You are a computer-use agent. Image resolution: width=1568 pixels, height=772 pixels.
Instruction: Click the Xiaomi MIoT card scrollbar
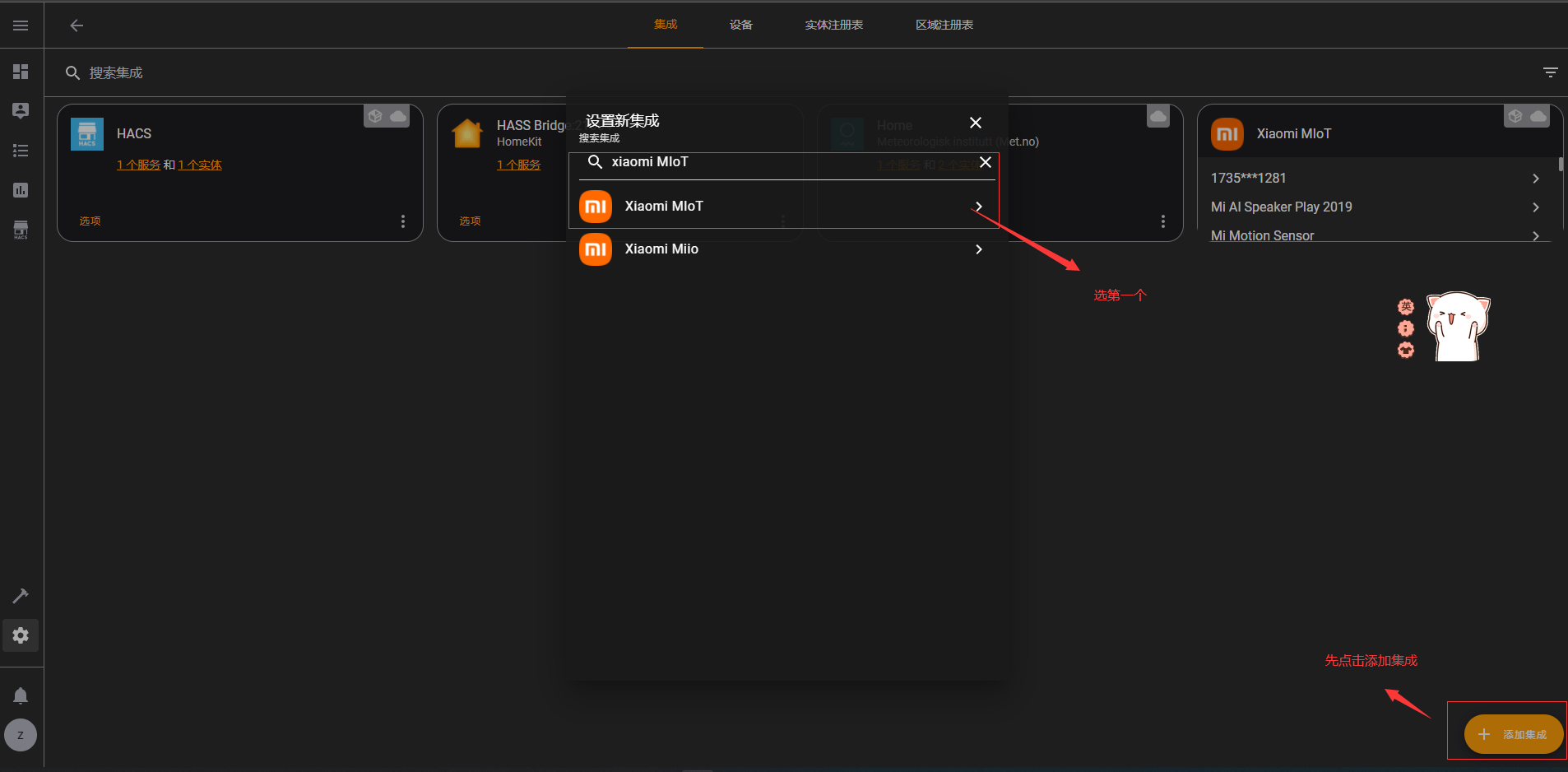[1561, 165]
